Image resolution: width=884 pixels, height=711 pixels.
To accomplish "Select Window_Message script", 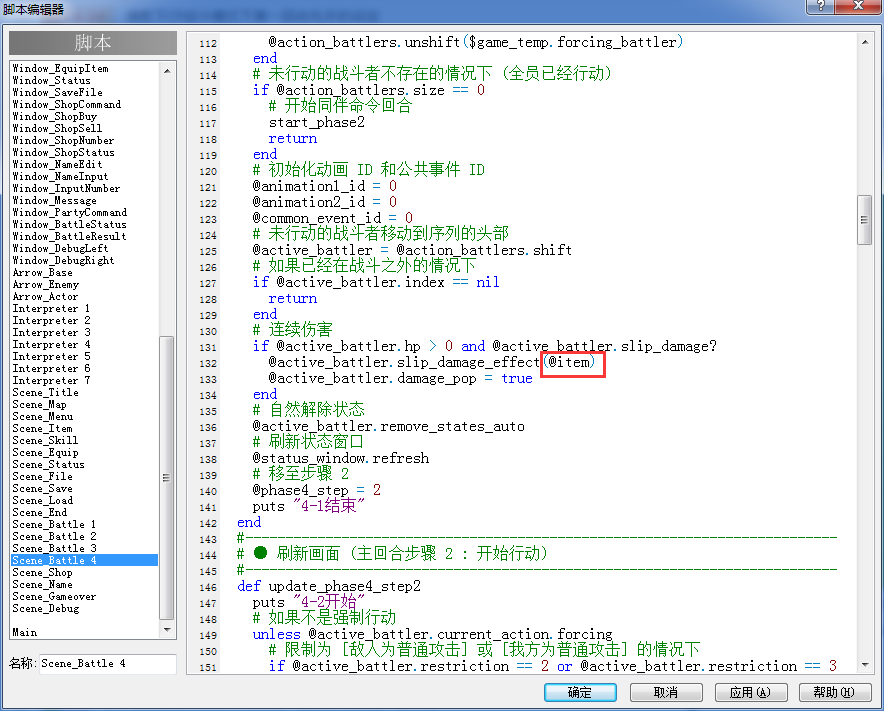I will pyautogui.click(x=55, y=200).
